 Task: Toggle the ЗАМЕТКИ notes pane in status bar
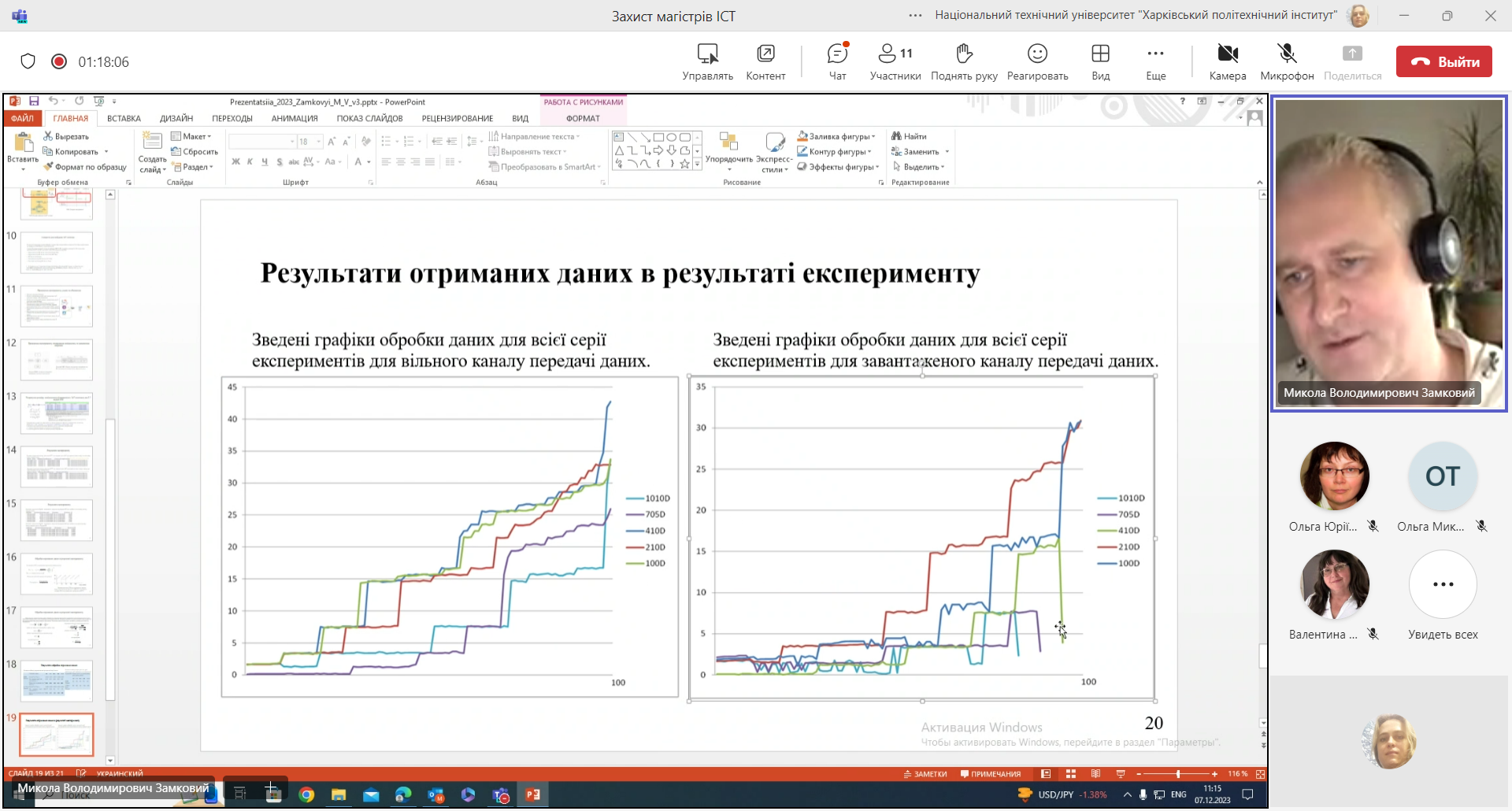point(925,774)
